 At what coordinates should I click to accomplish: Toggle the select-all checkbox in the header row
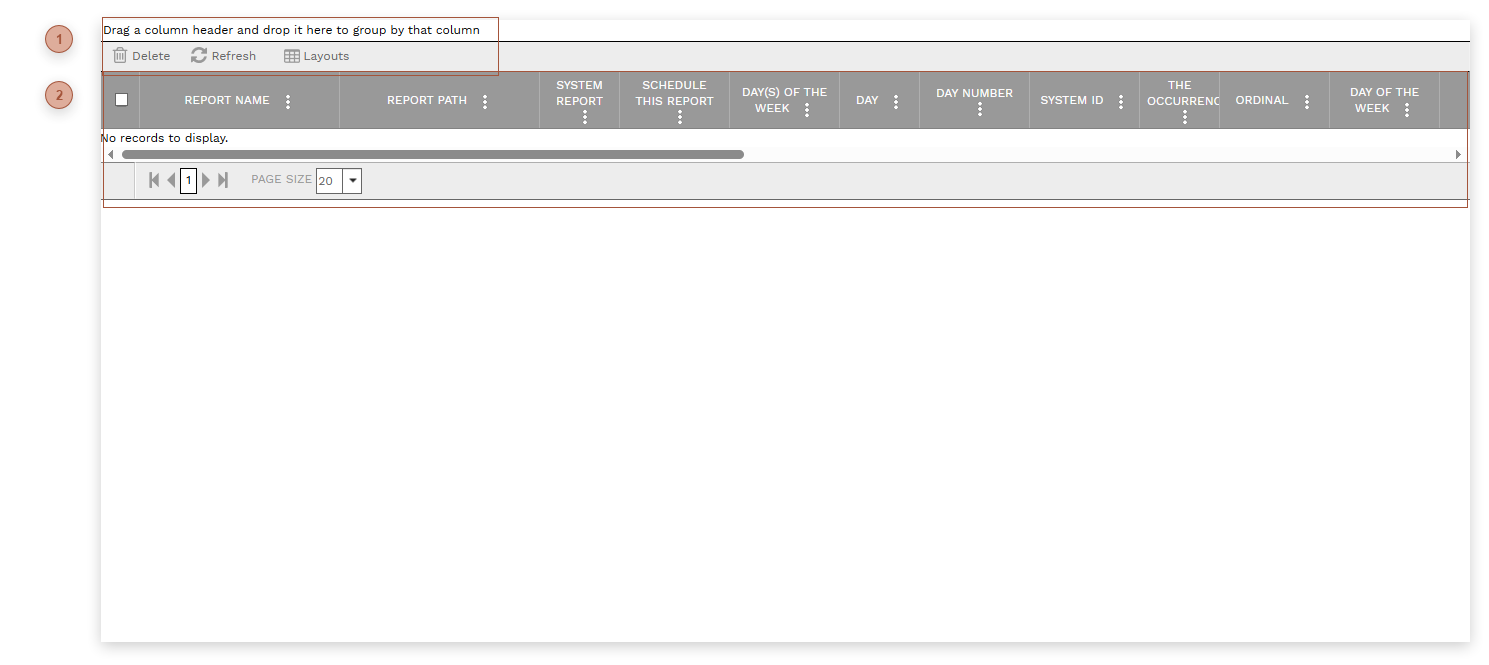(x=121, y=100)
